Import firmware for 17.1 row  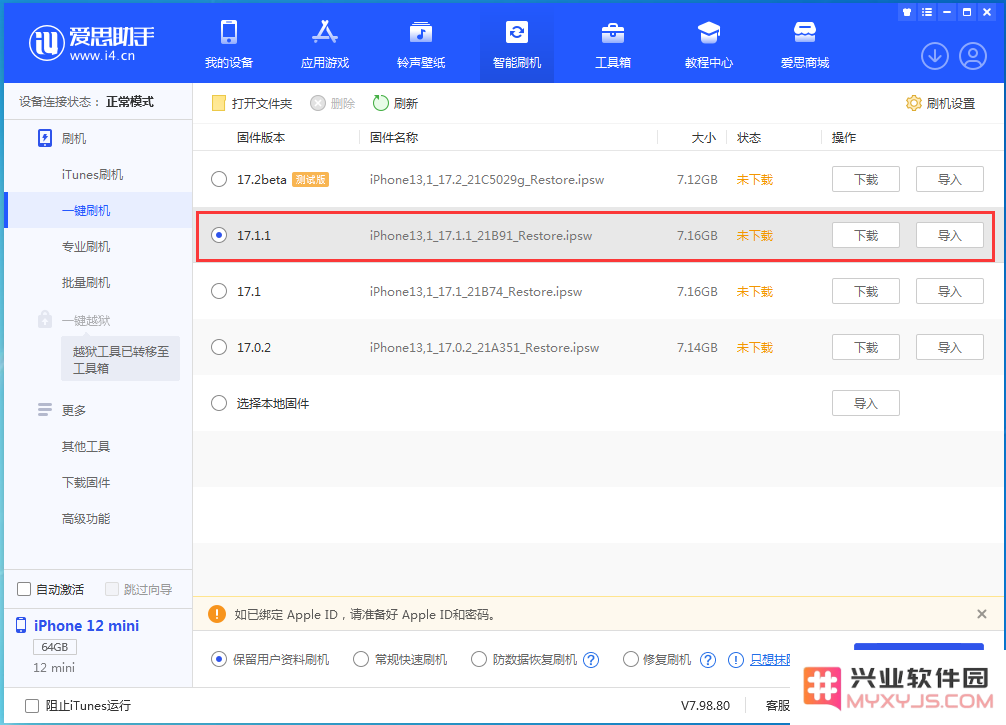tap(950, 291)
